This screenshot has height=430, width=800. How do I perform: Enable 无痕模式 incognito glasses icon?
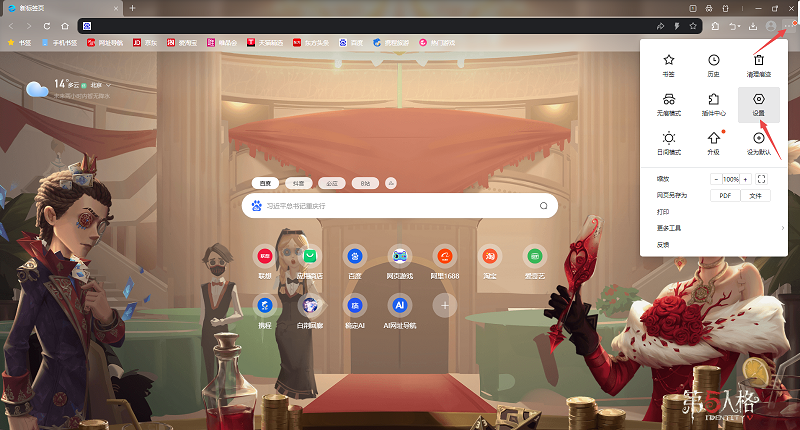tap(668, 99)
